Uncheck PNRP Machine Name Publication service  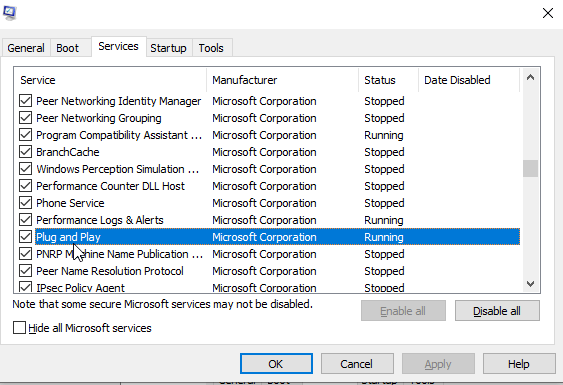[25, 254]
